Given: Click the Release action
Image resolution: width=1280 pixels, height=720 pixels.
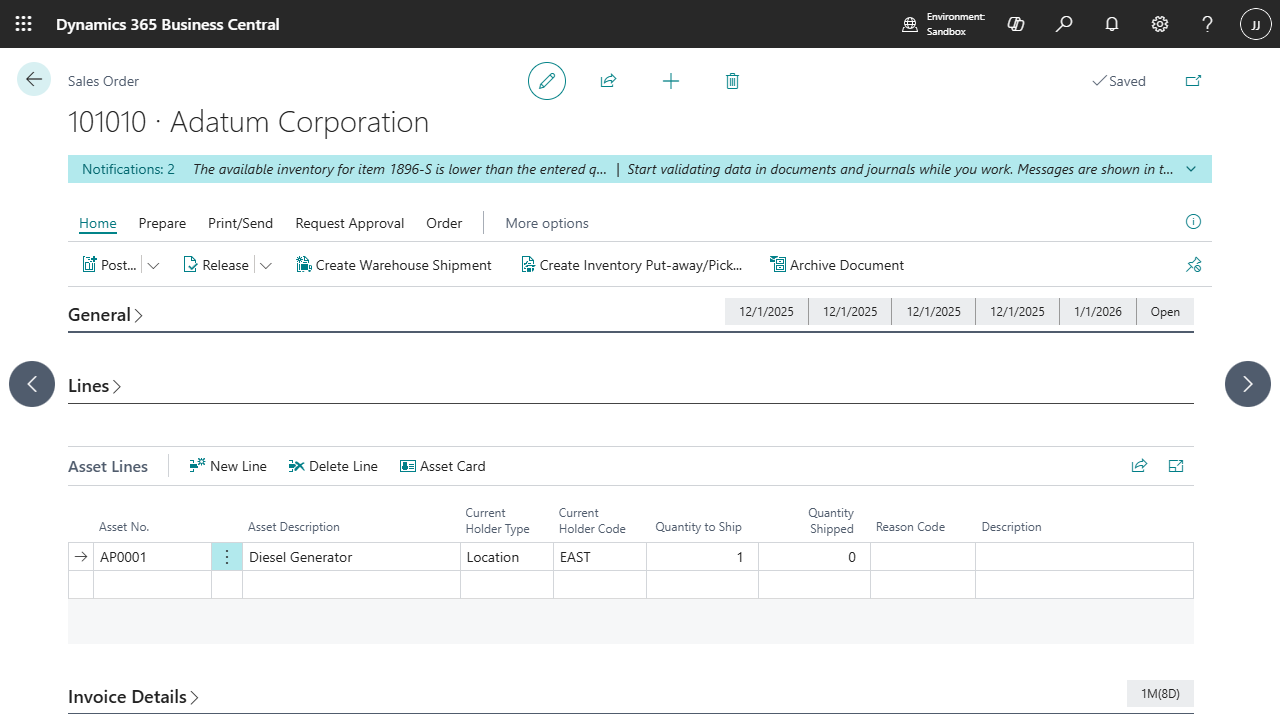Looking at the screenshot, I should tap(216, 265).
